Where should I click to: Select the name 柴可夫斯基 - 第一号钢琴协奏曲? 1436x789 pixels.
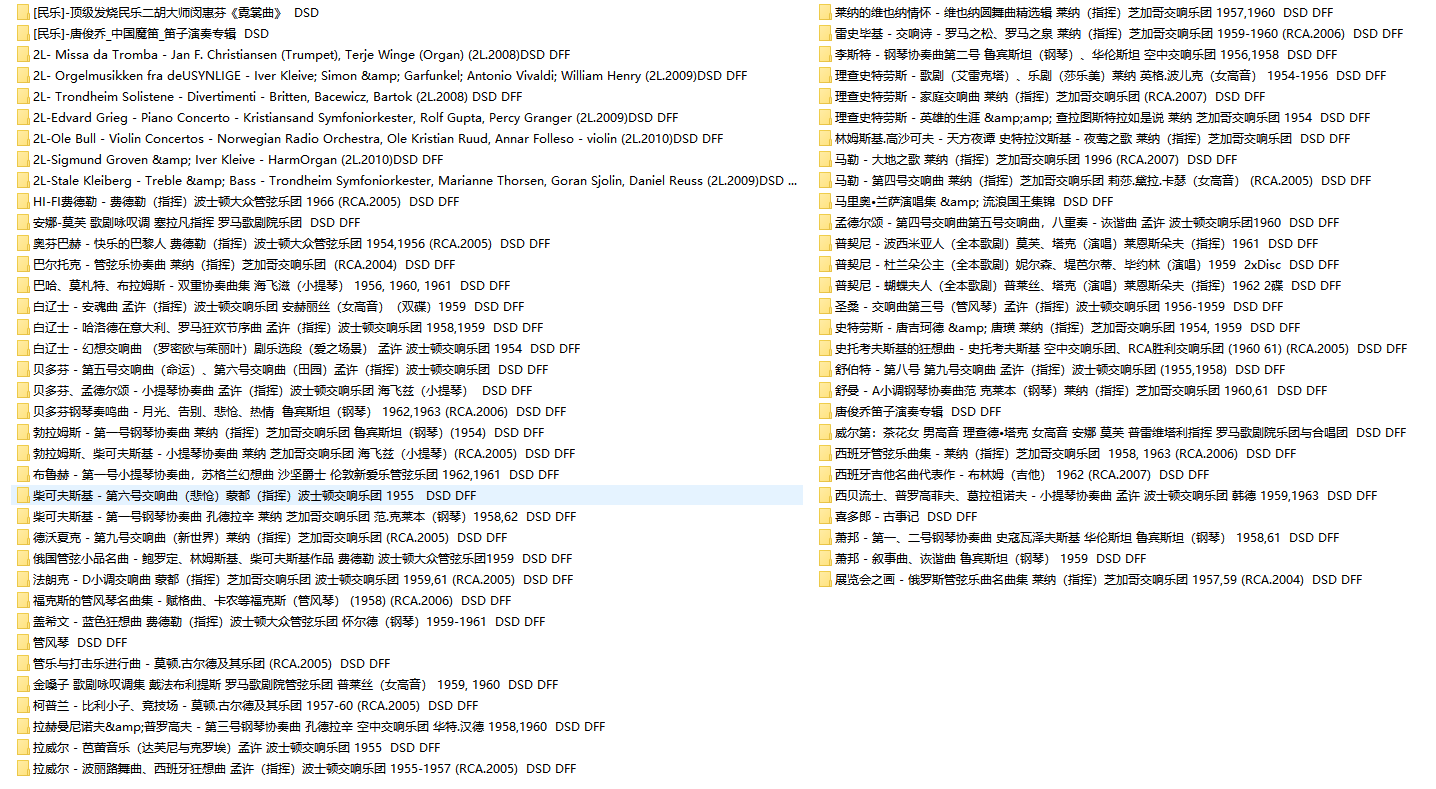point(305,516)
